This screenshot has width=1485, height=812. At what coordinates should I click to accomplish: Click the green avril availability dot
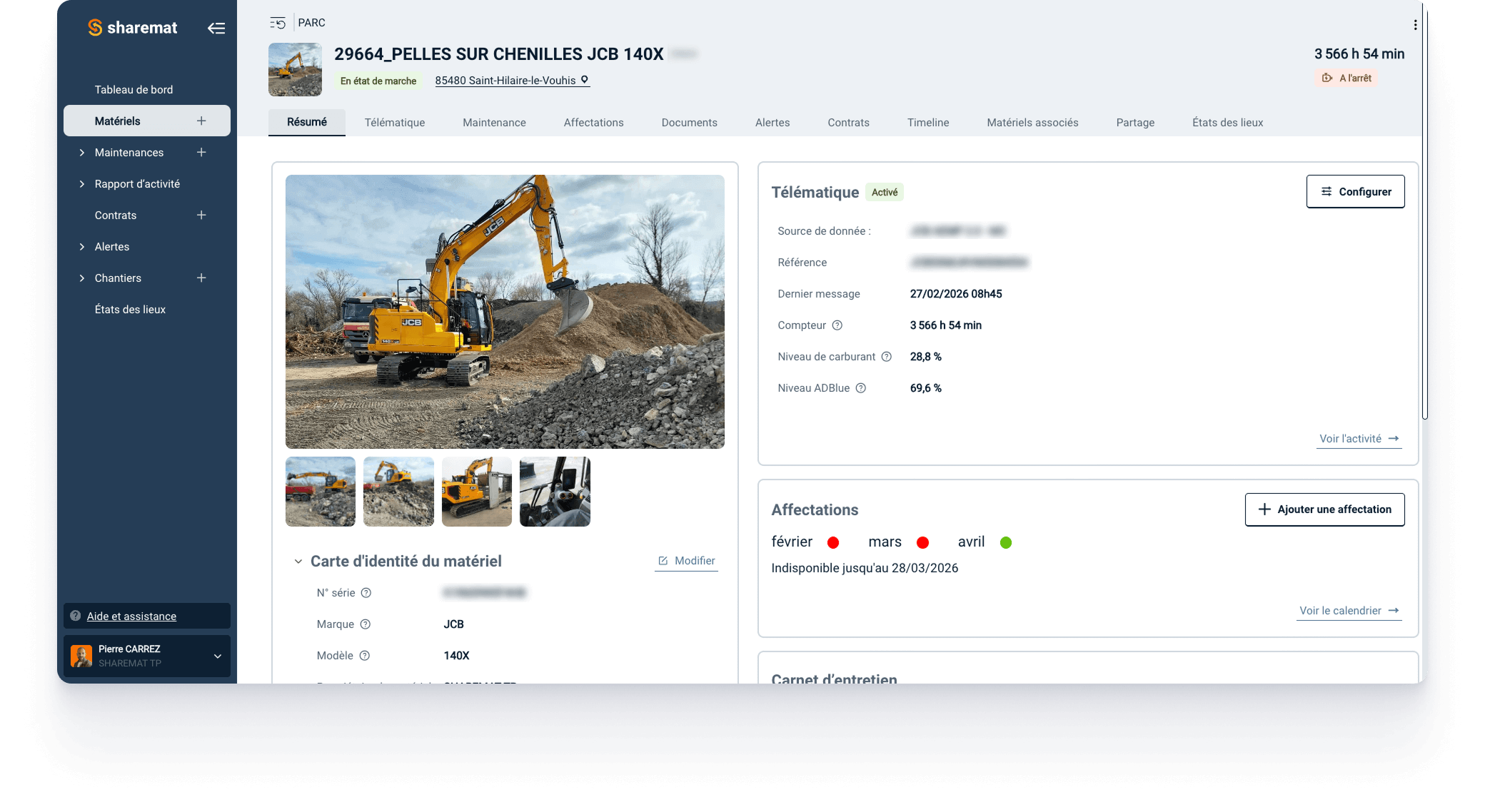1006,542
